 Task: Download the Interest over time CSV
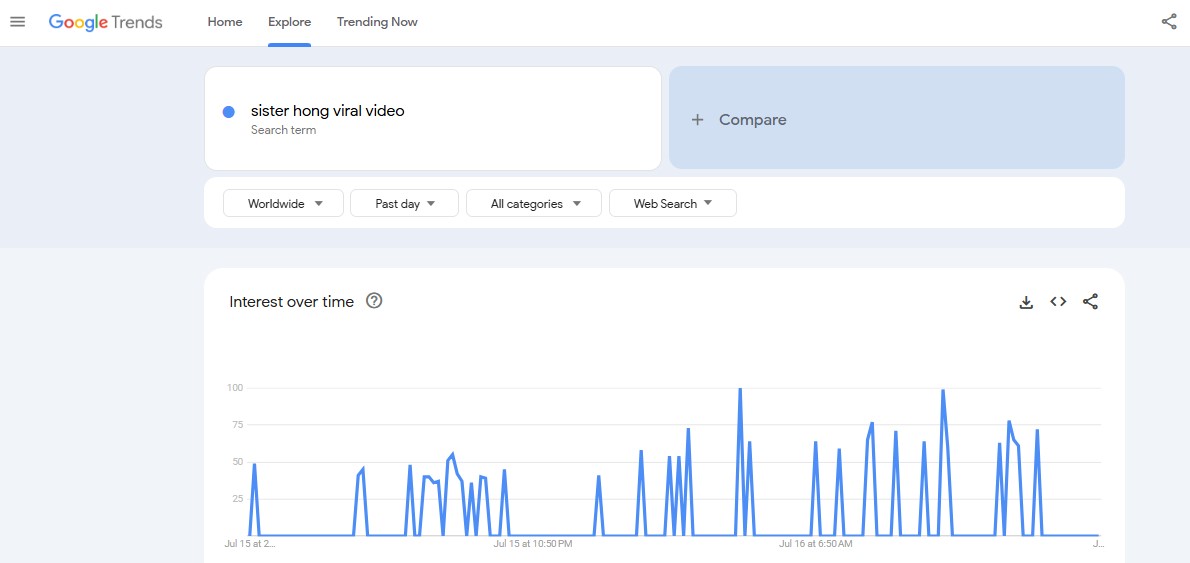point(1026,302)
